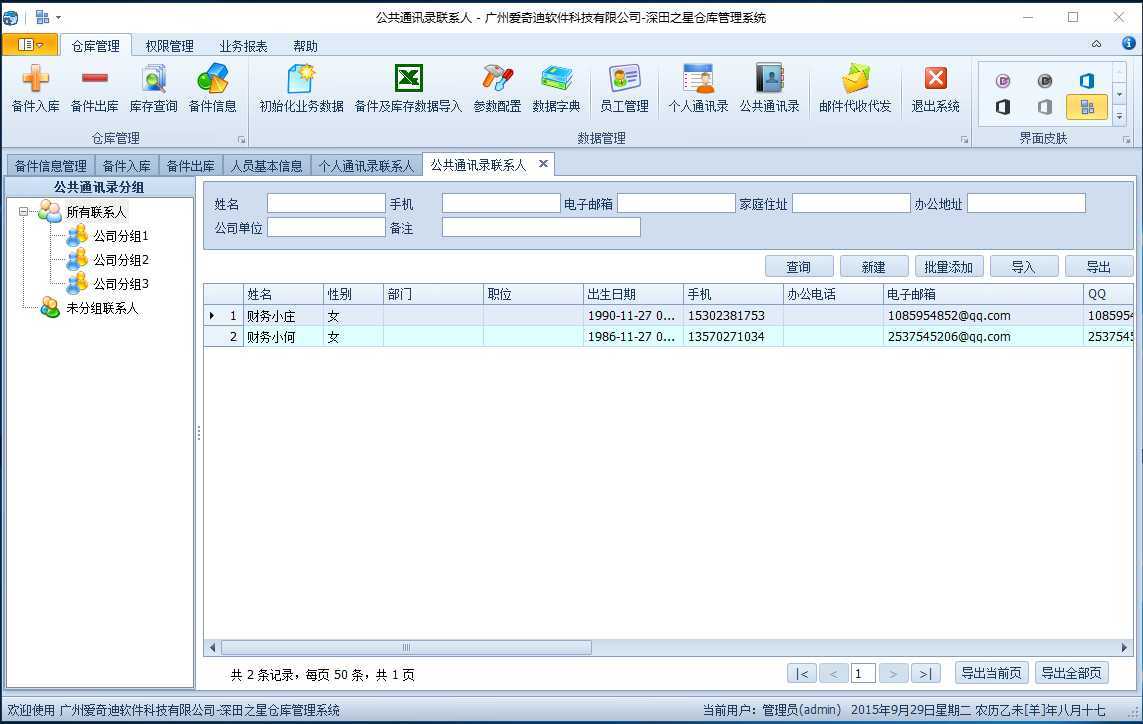Click 导出当前页 button

point(991,673)
